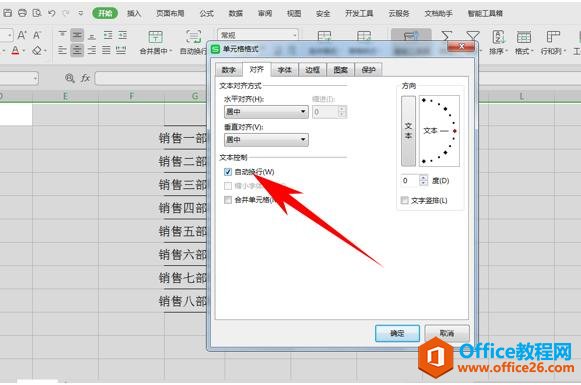The image size is (581, 385).
Task: Click the 行和列 rows and columns icon
Action: pyautogui.click(x=552, y=37)
